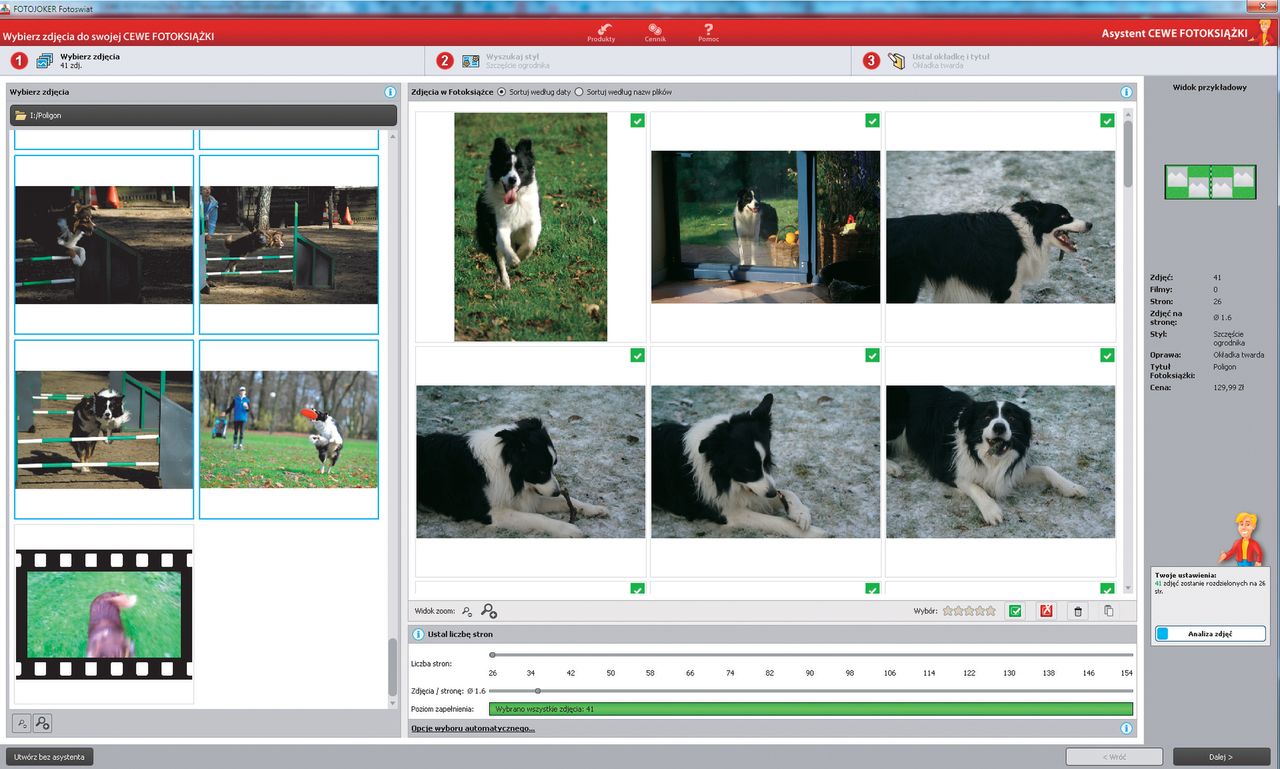Select the film strip video thumbnail

[x=104, y=614]
